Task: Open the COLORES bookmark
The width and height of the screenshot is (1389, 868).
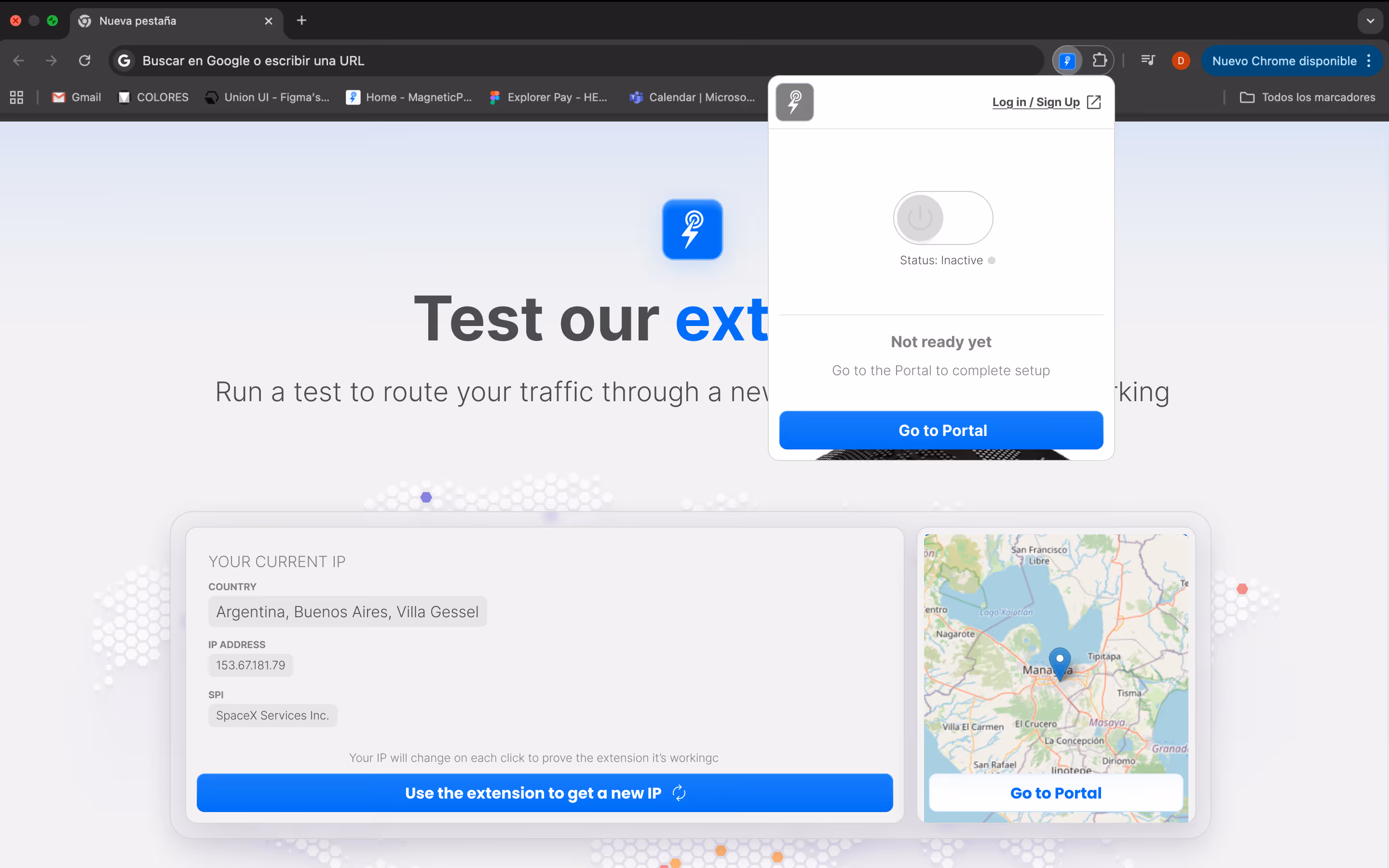Action: click(153, 97)
